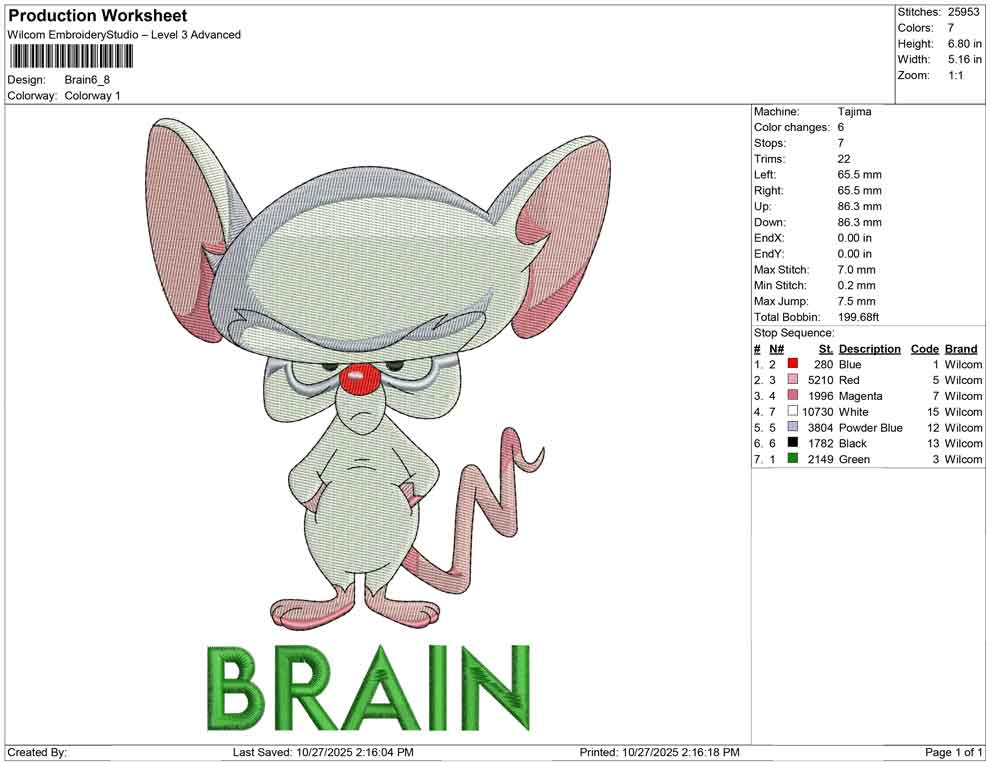Click the barcode under the worksheet title
Viewport: 990px width, 762px height.
click(x=70, y=57)
